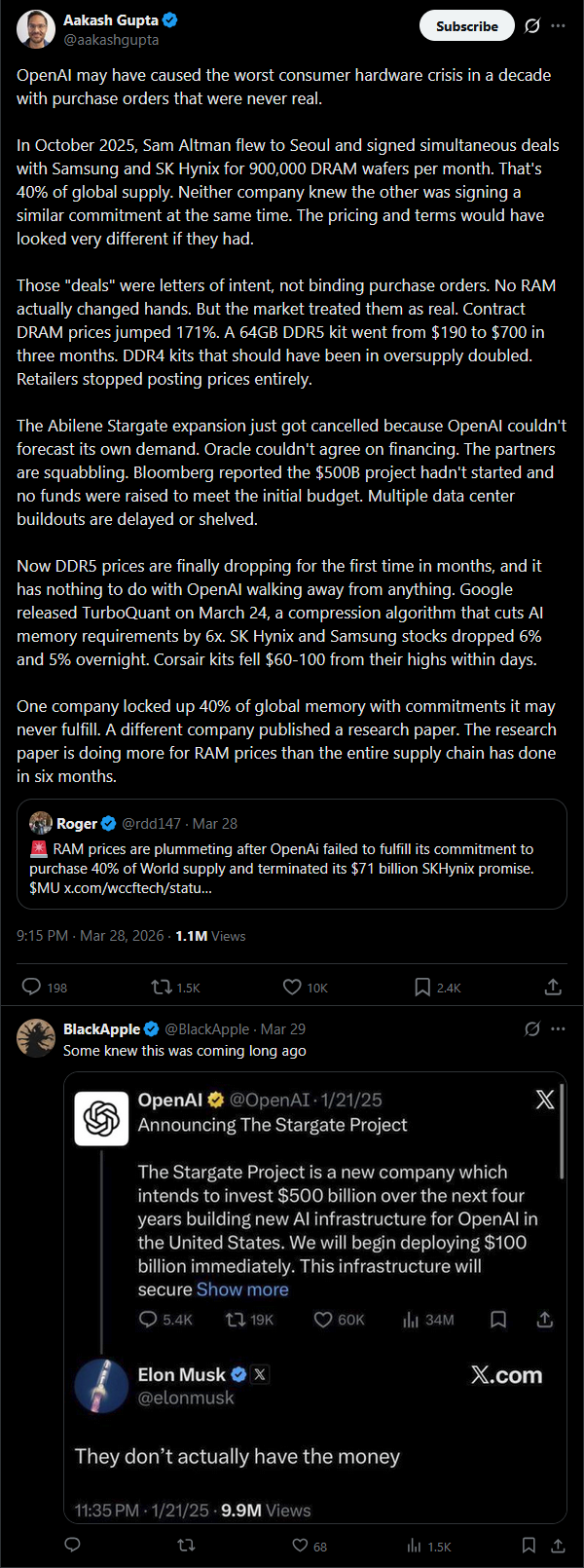This screenshot has height=1568, width=584.
Task: Like BlackApple's reply
Action: (301, 1545)
